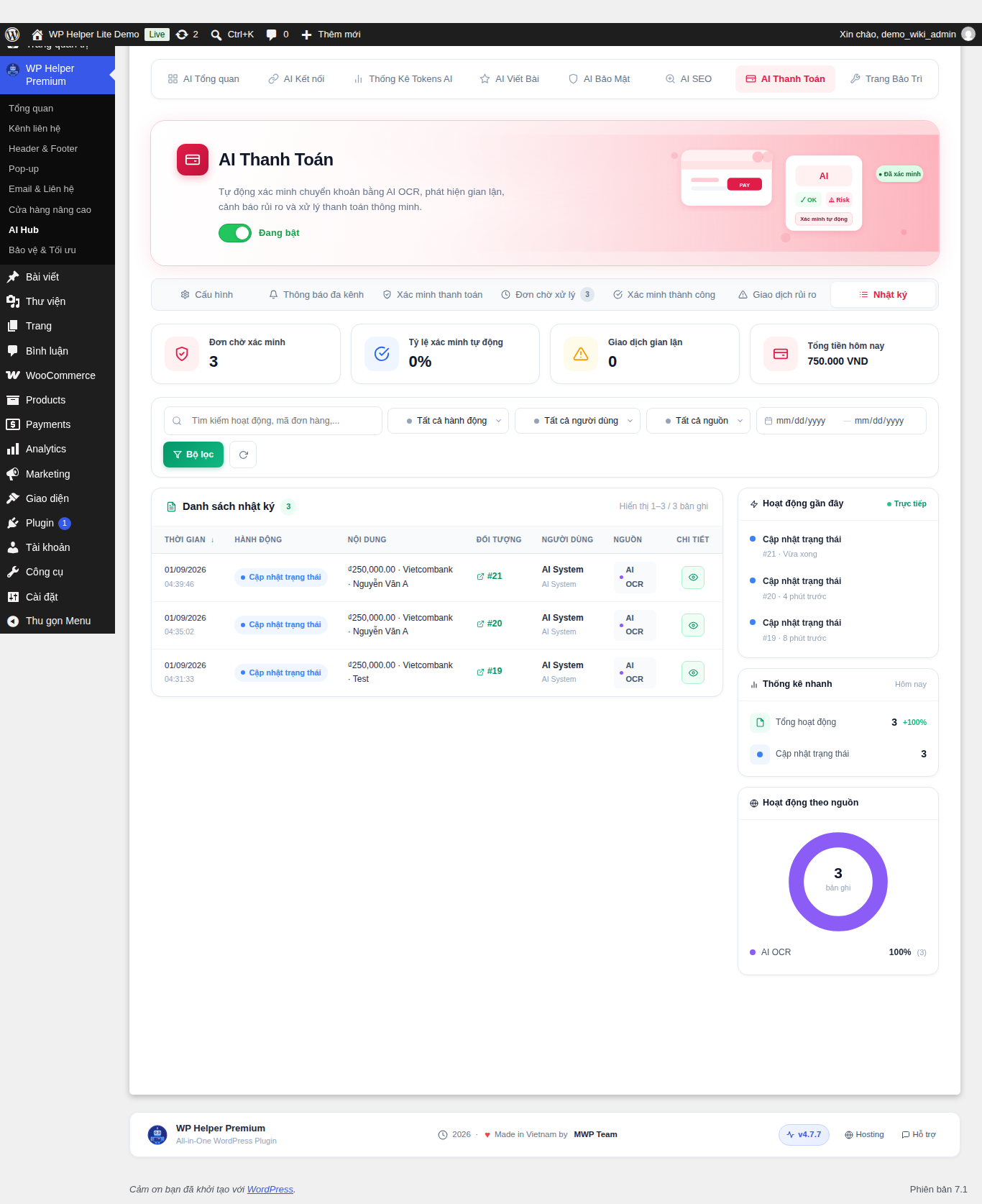The height and width of the screenshot is (1204, 982).
Task: Click the updates icon showing 2
Action: pos(182,35)
